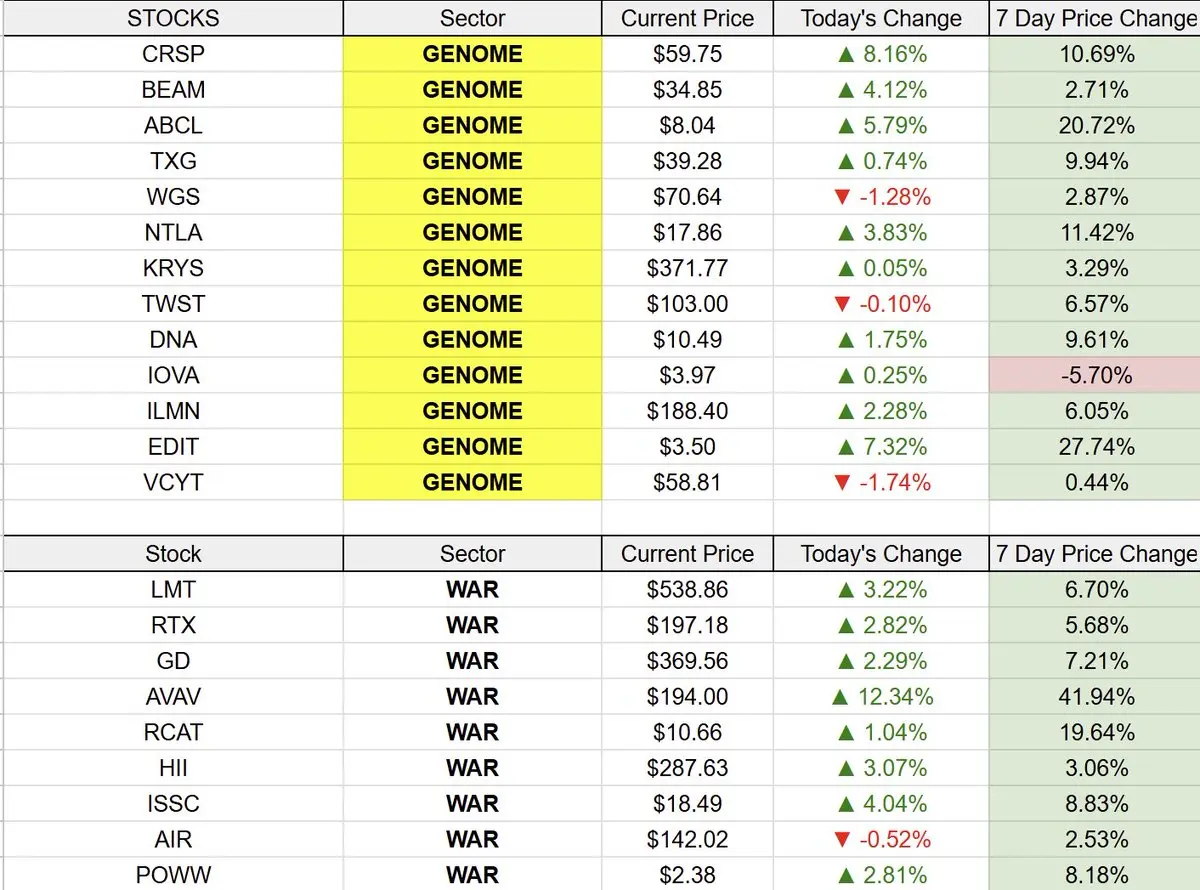Screen dimensions: 1200x890
Task: Select the 7.21% seven-day change cell
Action: [x=1095, y=661]
